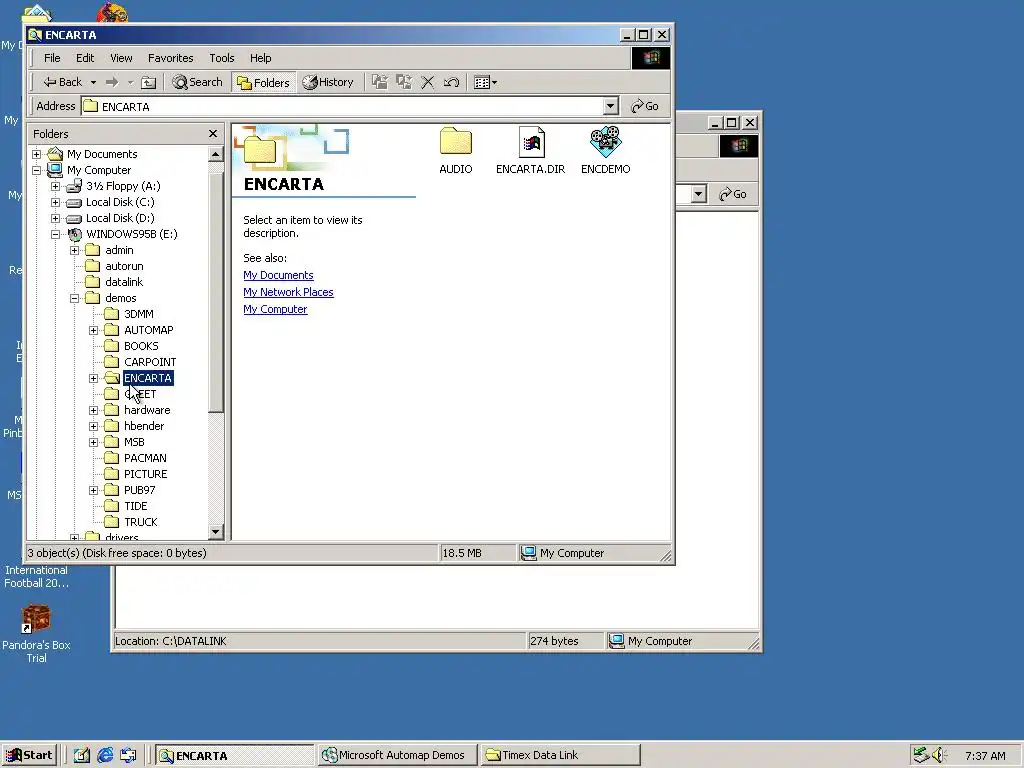This screenshot has width=1024, height=768.
Task: Collapse WINDOWS95B (E:) node
Action: 56,234
